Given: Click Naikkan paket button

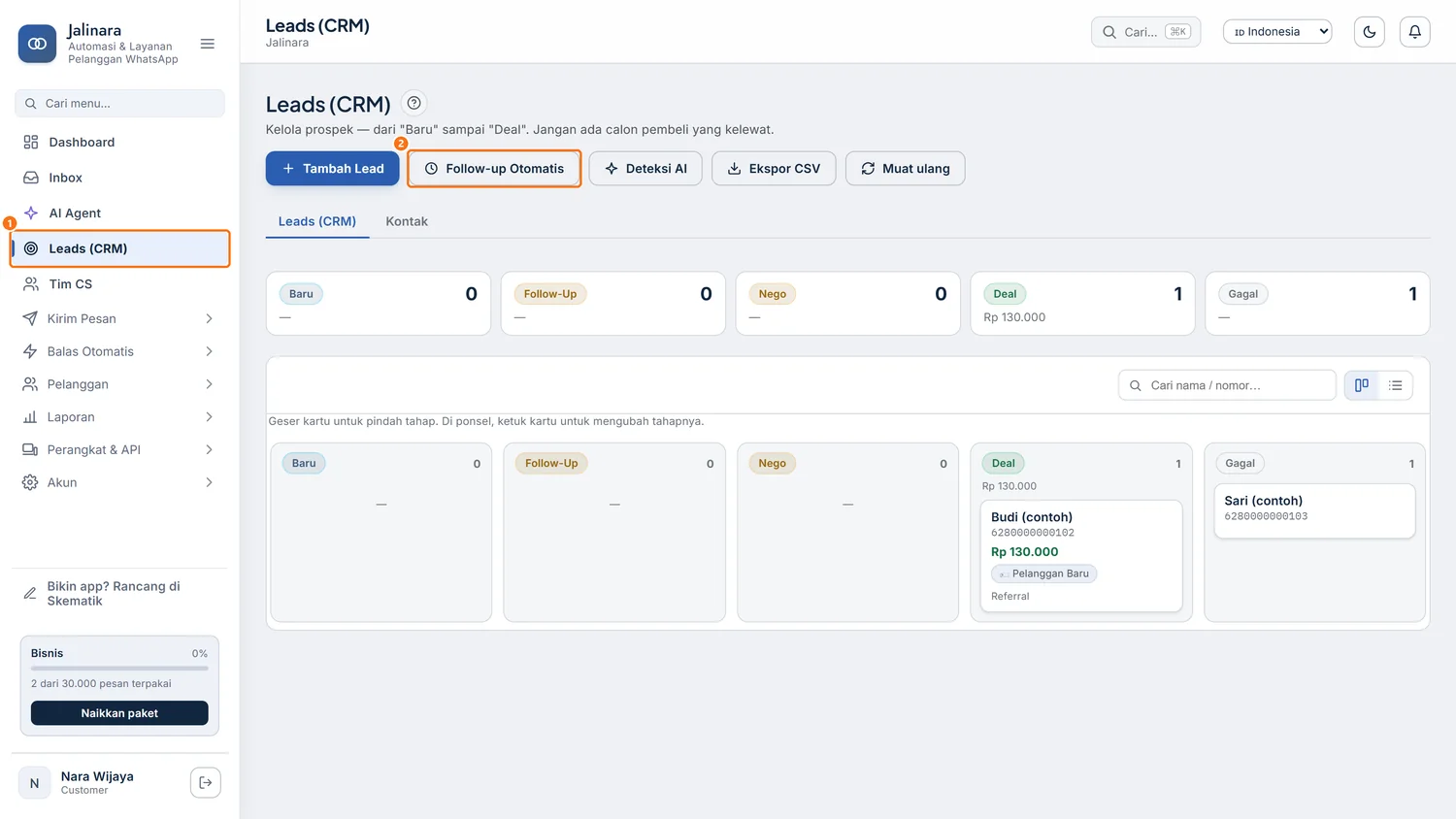Looking at the screenshot, I should tap(119, 713).
